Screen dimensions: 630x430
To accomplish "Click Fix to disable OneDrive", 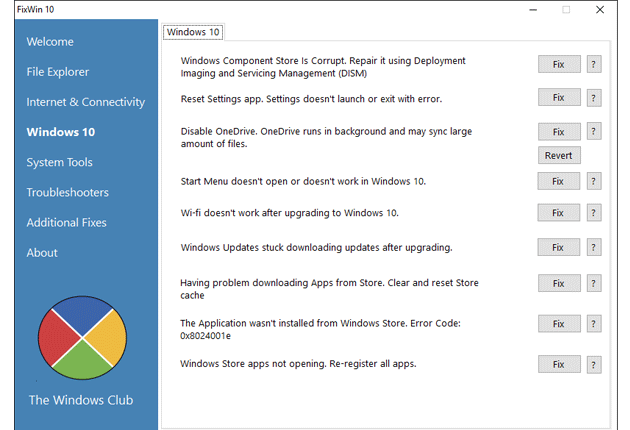I will (559, 131).
